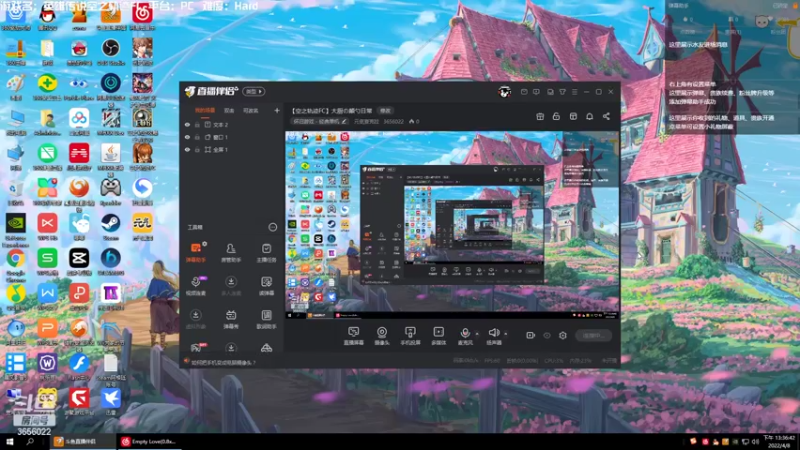Add a new scene with plus

(x=277, y=110)
